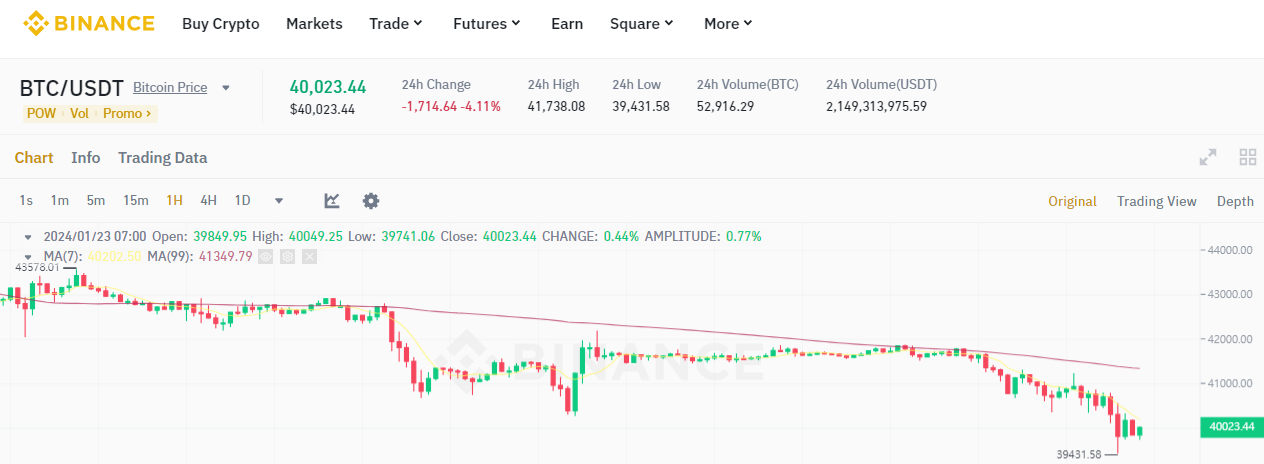
Task: Select the 1m interval
Action: (60, 201)
